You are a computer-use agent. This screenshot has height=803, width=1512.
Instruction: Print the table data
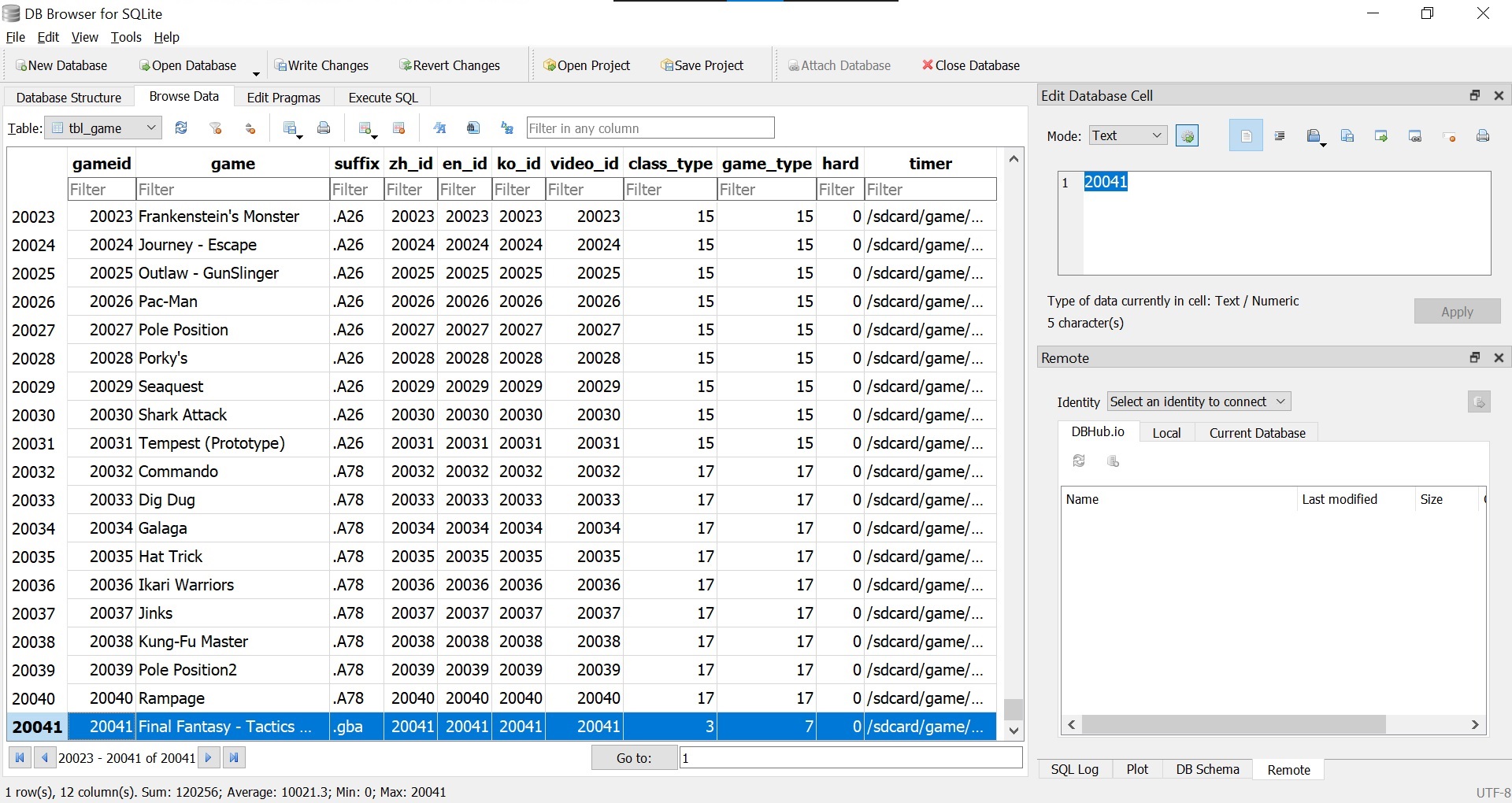point(324,128)
